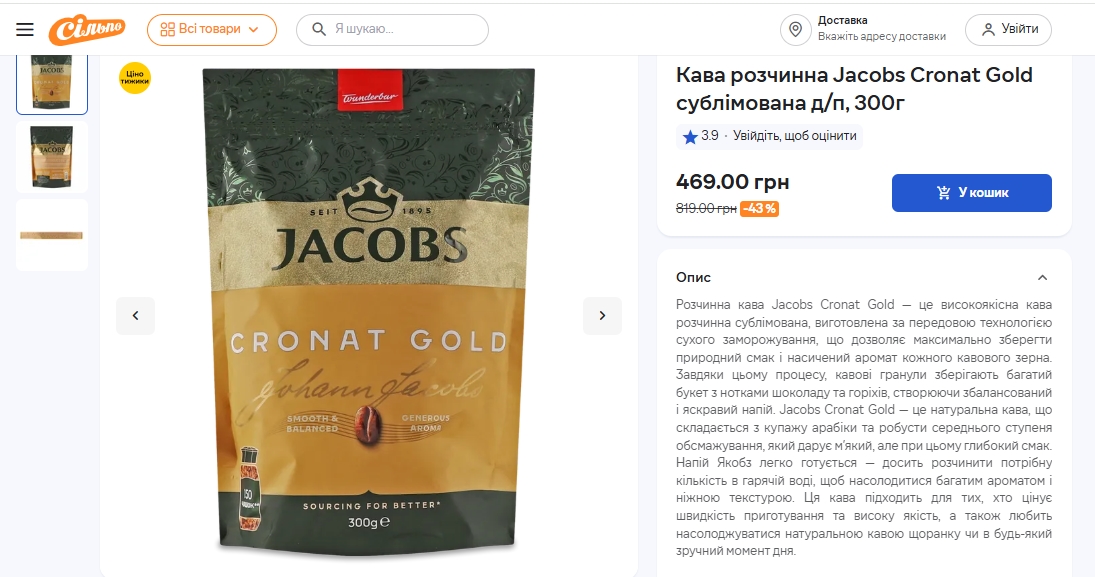Screen dimensions: 1095x577
Task: Click the user profile icon
Action: [988, 29]
